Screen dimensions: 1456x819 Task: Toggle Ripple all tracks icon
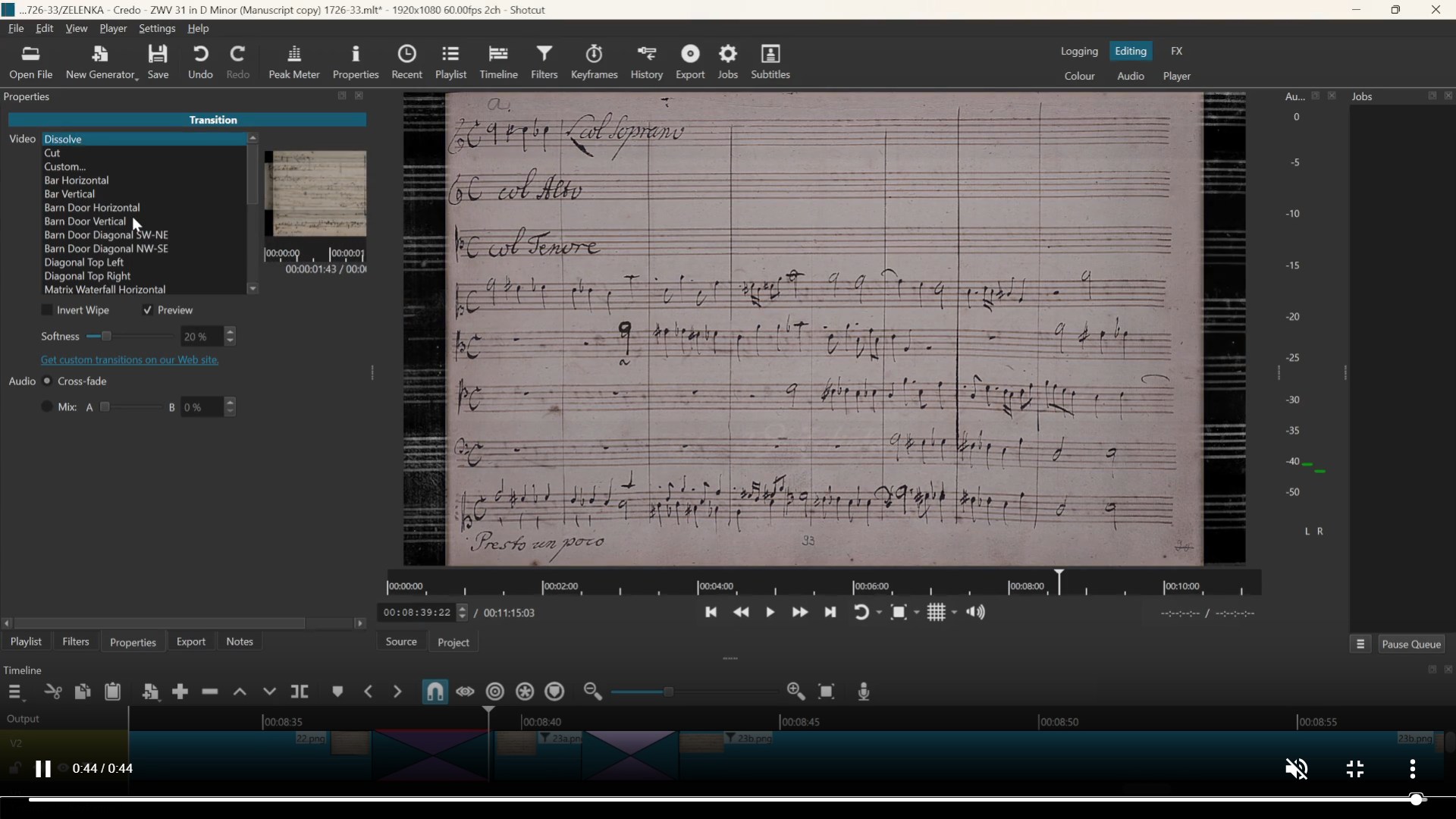525,692
